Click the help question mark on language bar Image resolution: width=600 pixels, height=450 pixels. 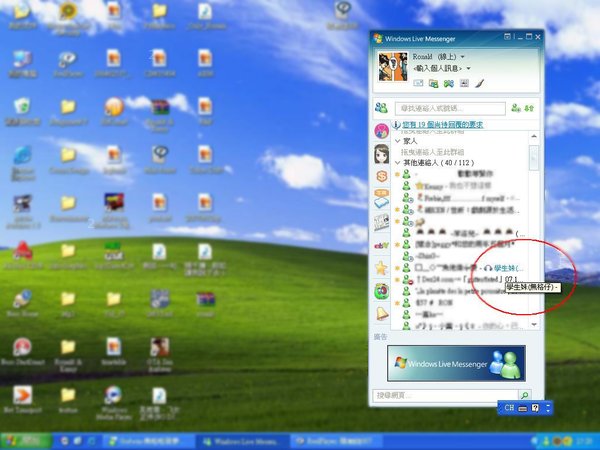(x=535, y=408)
